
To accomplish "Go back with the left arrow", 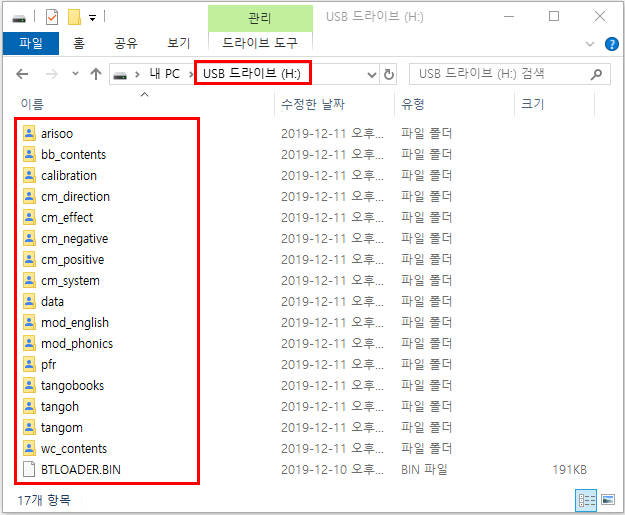I will [x=22, y=74].
